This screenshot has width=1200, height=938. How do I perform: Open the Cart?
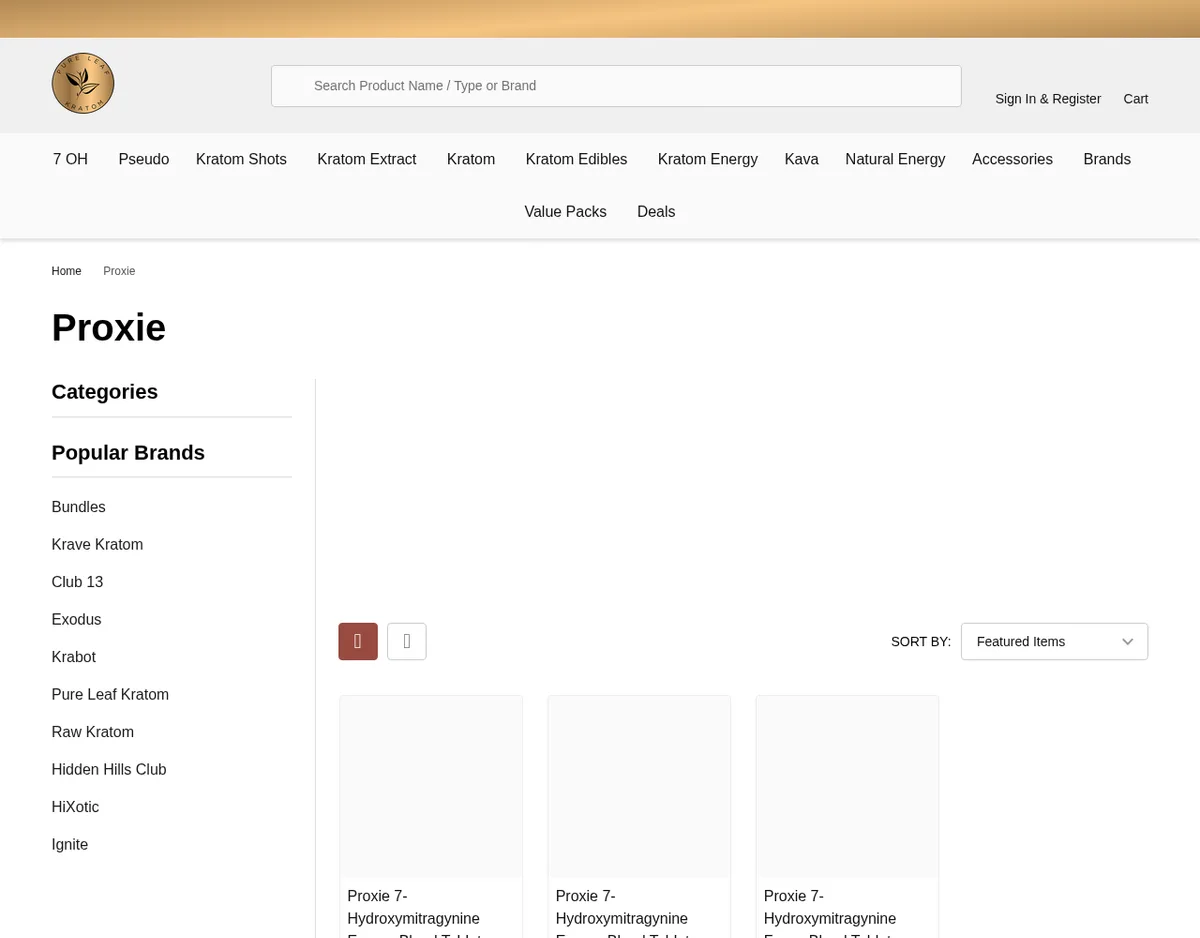pyautogui.click(x=1136, y=99)
